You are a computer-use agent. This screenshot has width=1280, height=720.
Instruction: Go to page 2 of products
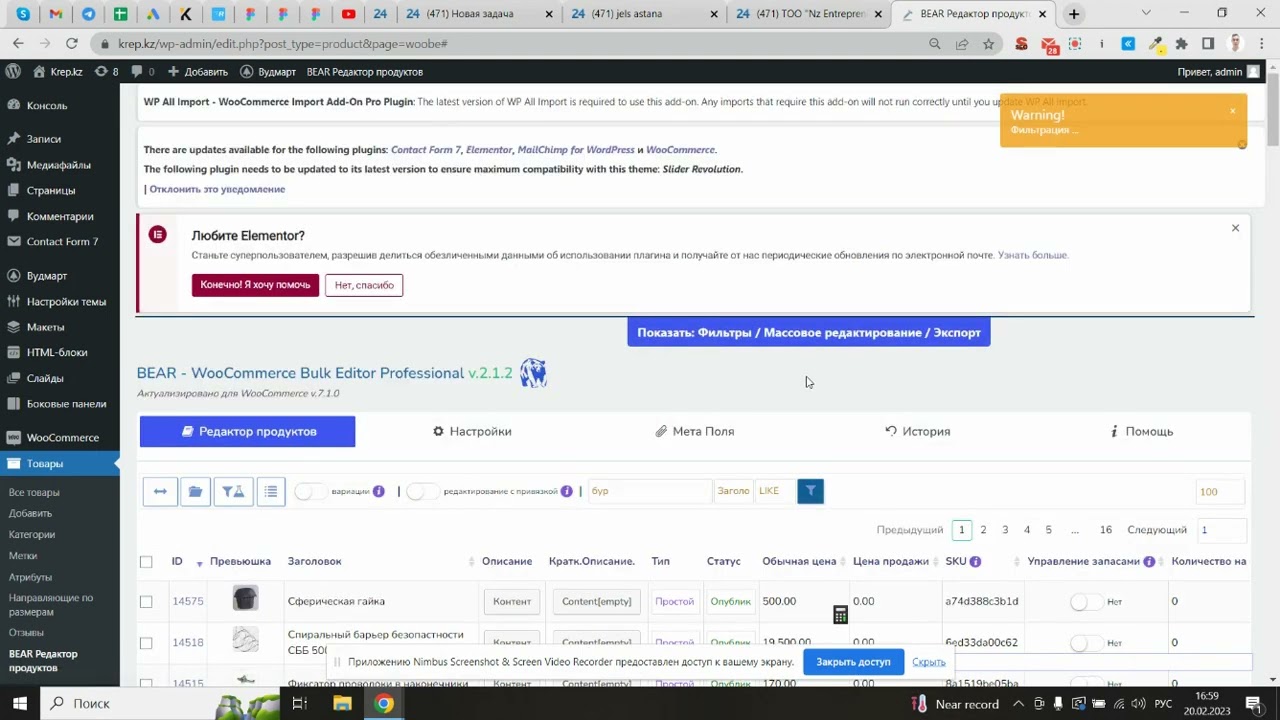[x=983, y=530]
